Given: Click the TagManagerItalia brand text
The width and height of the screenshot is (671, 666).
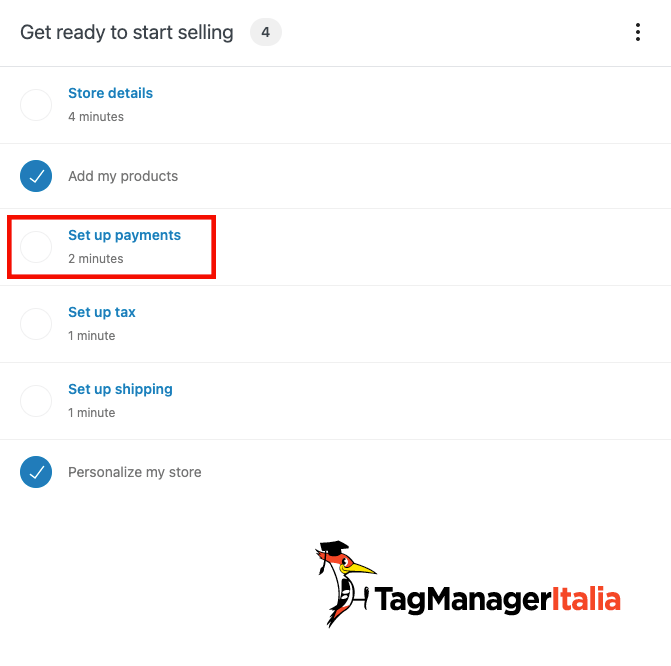Looking at the screenshot, I should (x=498, y=599).
